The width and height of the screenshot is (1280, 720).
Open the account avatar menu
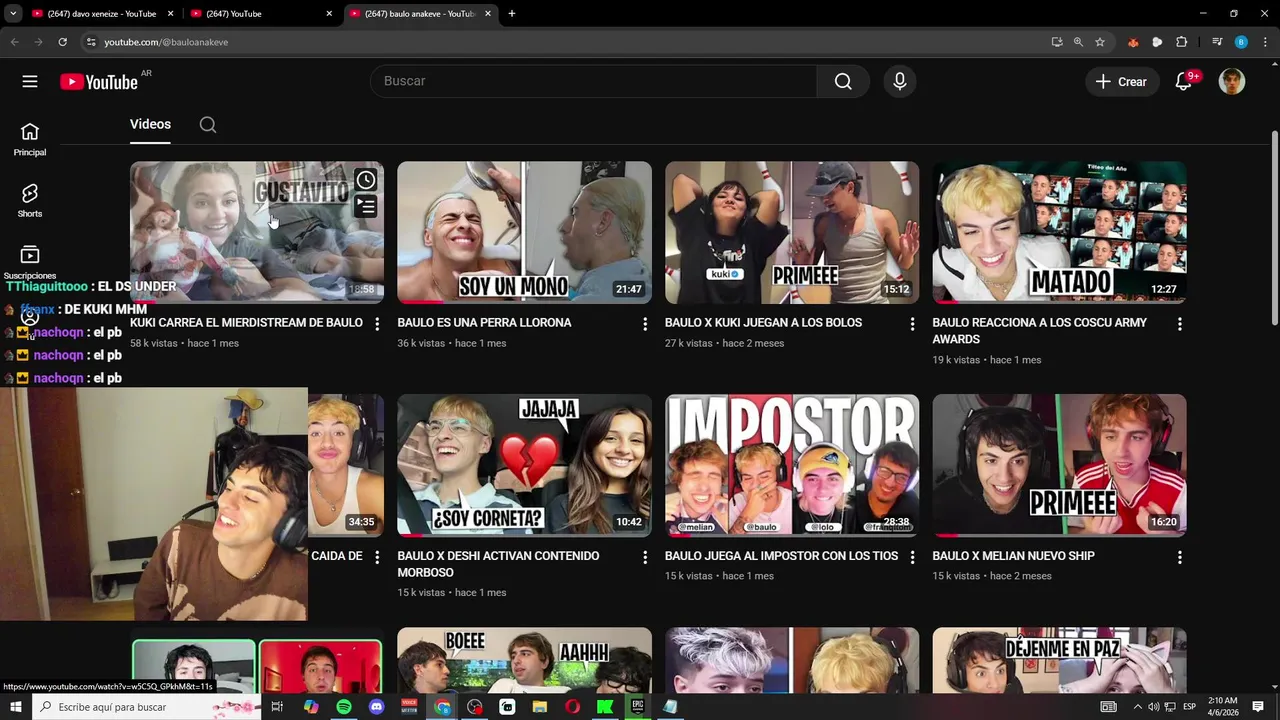tap(1232, 82)
